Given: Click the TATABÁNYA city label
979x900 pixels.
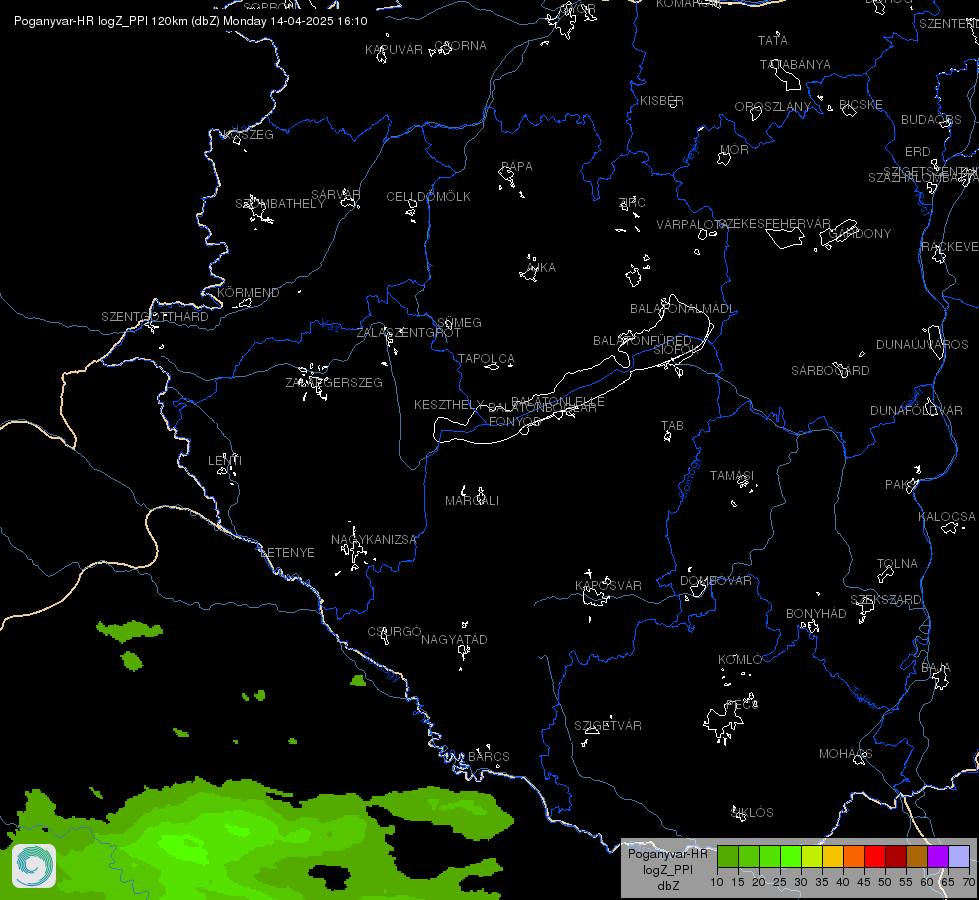Looking at the screenshot, I should click(x=795, y=64).
